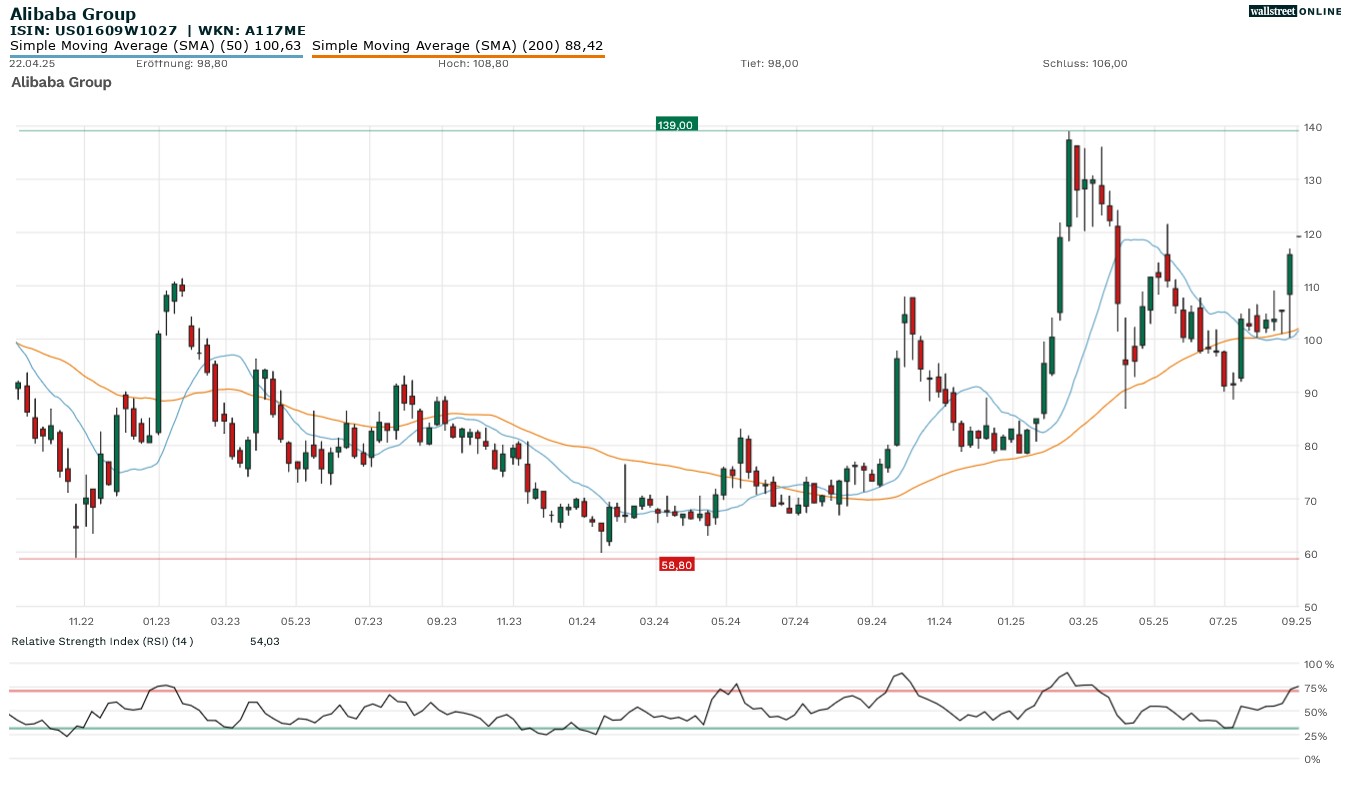This screenshot has height=786, width=1349.
Task: Click the RSI 75% axis label
Action: pyautogui.click(x=1315, y=689)
